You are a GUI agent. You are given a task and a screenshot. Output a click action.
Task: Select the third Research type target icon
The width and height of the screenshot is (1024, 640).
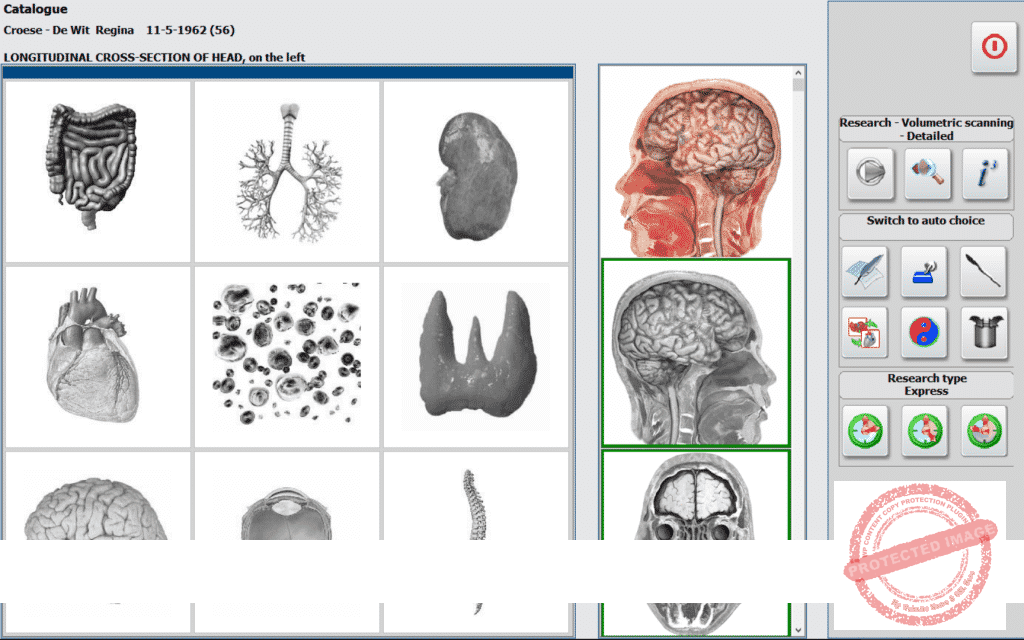(x=984, y=431)
